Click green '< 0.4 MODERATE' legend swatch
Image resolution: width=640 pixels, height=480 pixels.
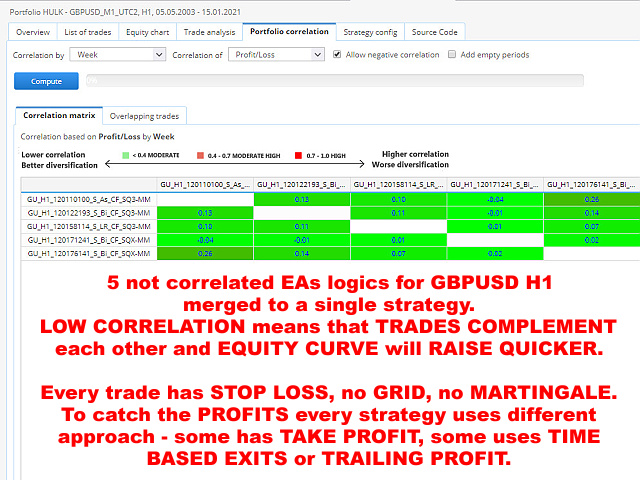click(126, 155)
